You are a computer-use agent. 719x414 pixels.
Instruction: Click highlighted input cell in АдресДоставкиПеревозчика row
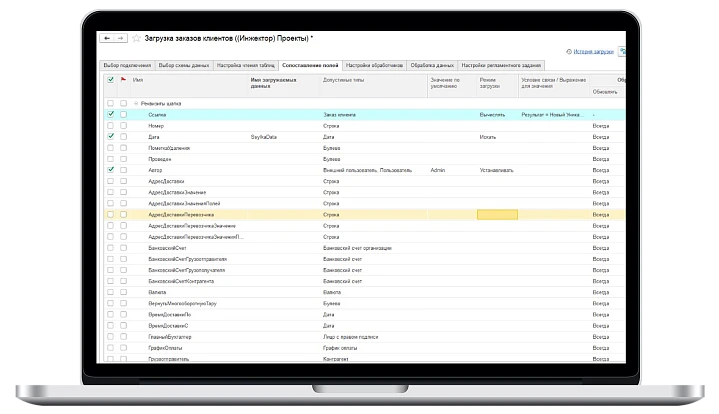coord(497,214)
